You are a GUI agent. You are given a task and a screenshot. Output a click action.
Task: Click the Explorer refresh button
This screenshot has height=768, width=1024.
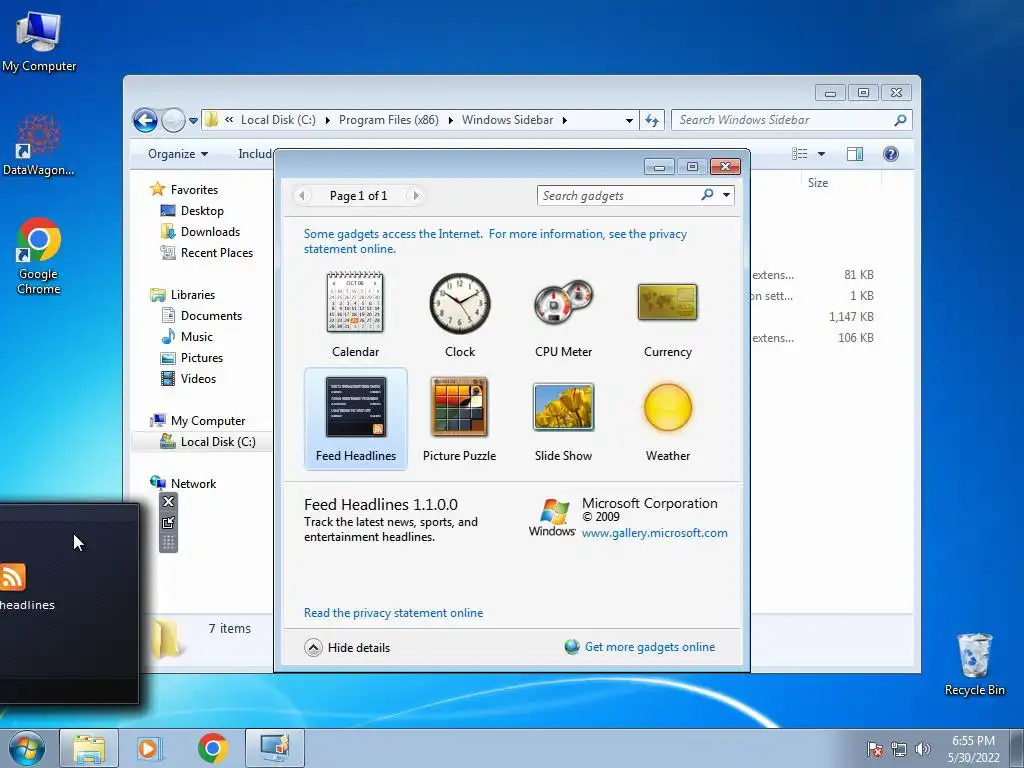652,120
